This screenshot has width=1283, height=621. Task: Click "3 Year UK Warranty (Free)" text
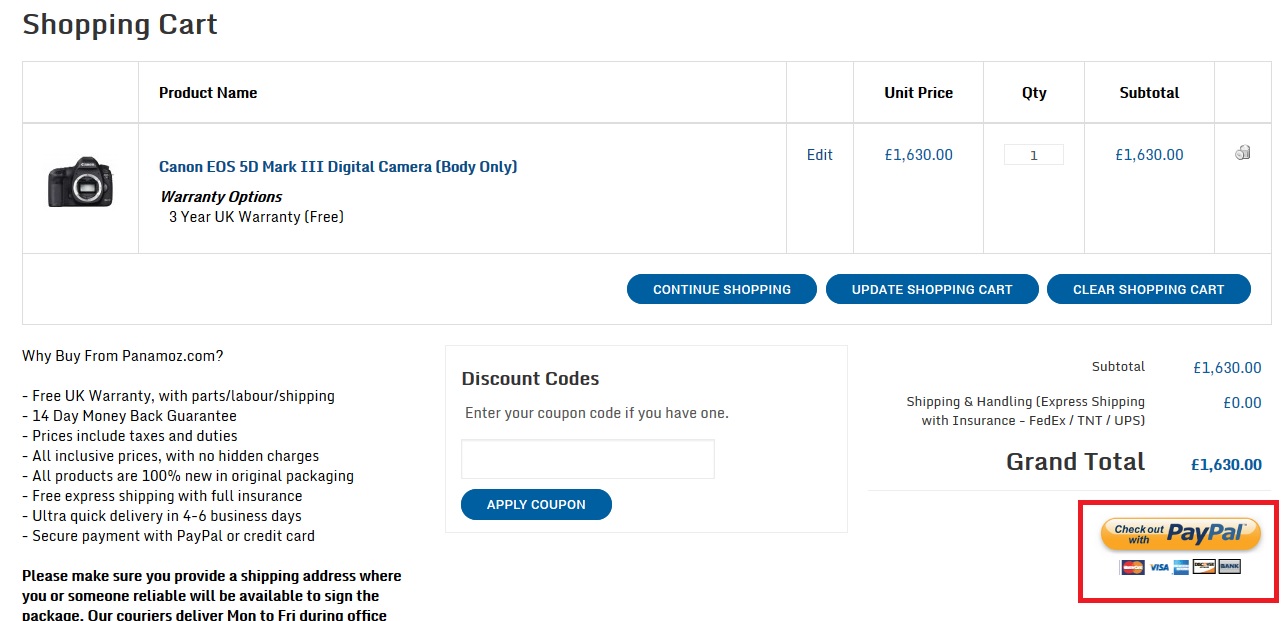256,217
